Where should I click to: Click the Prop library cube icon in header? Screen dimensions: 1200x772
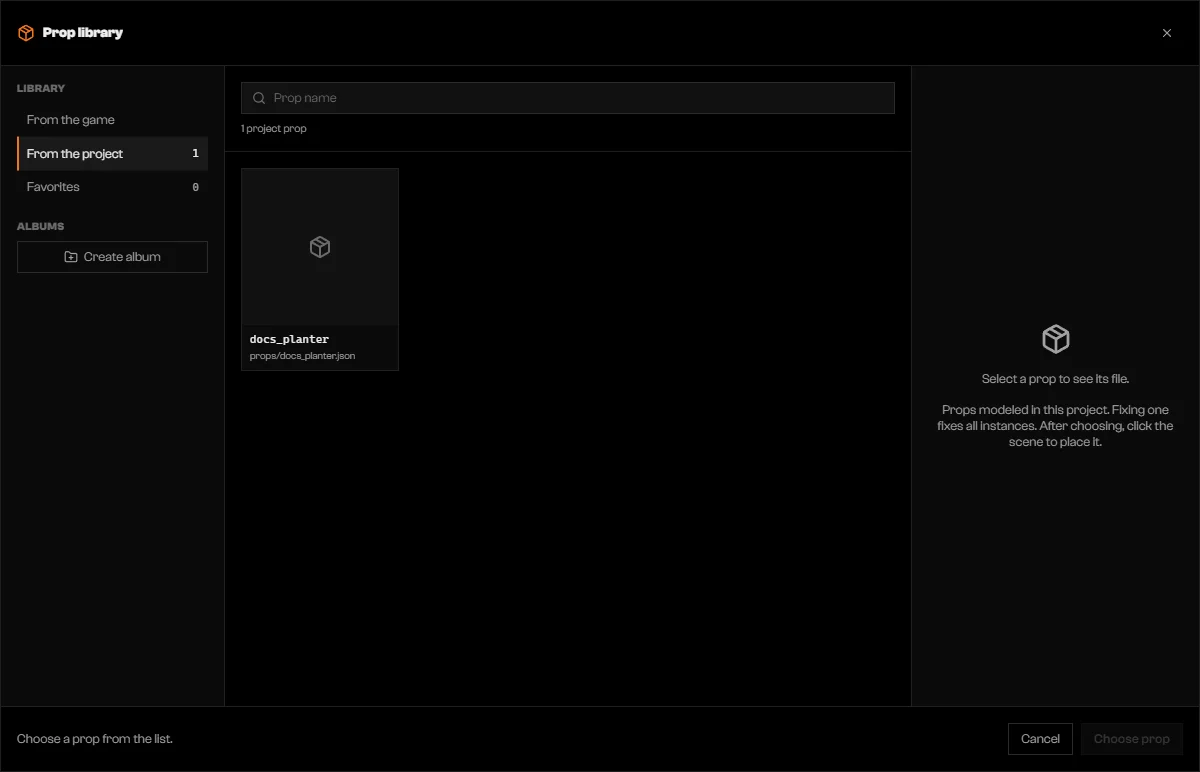[26, 33]
